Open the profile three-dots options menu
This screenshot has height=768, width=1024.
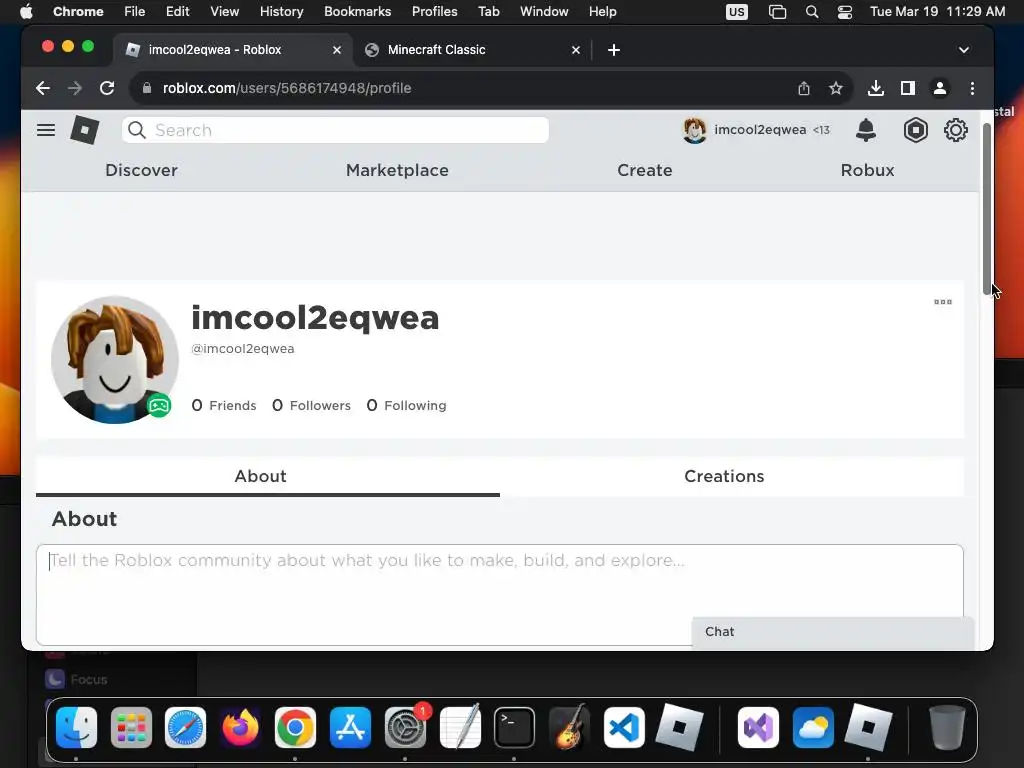[942, 302]
